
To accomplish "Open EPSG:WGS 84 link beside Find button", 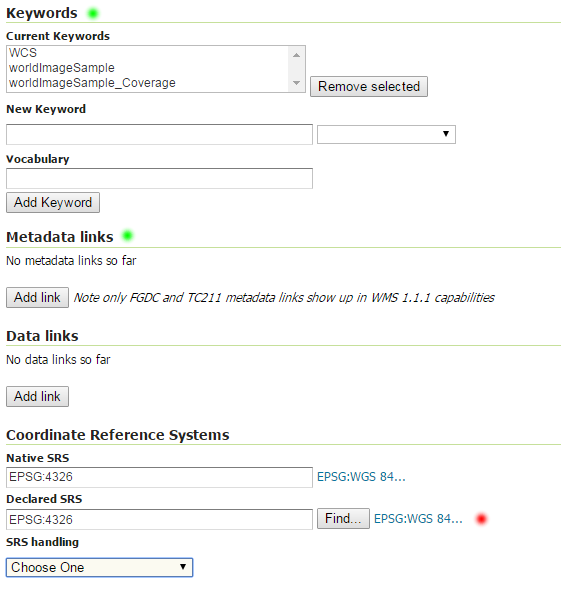I will click(418, 519).
